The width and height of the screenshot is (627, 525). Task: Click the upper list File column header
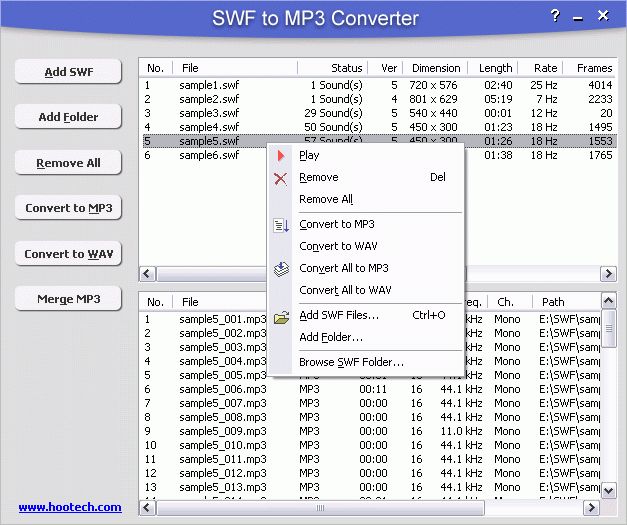coord(235,68)
